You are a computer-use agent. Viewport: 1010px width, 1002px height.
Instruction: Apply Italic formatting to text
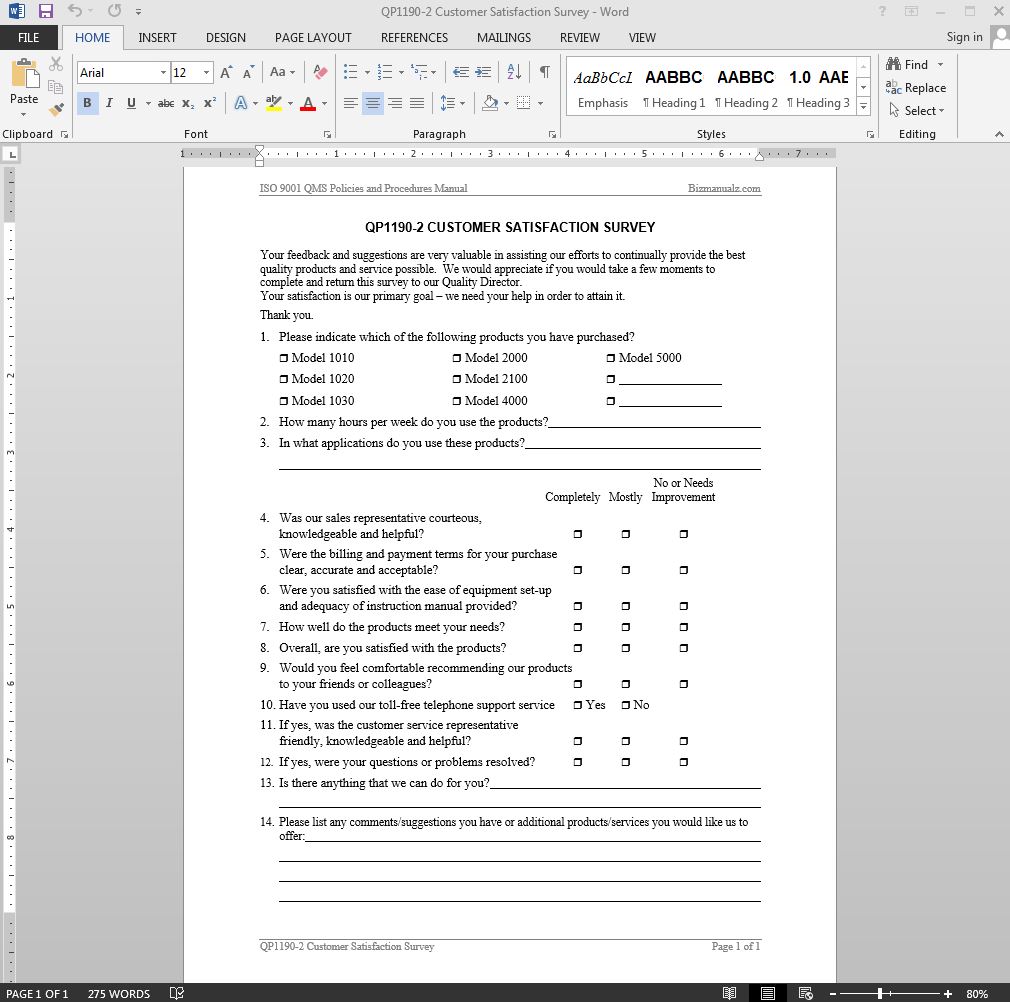point(108,103)
